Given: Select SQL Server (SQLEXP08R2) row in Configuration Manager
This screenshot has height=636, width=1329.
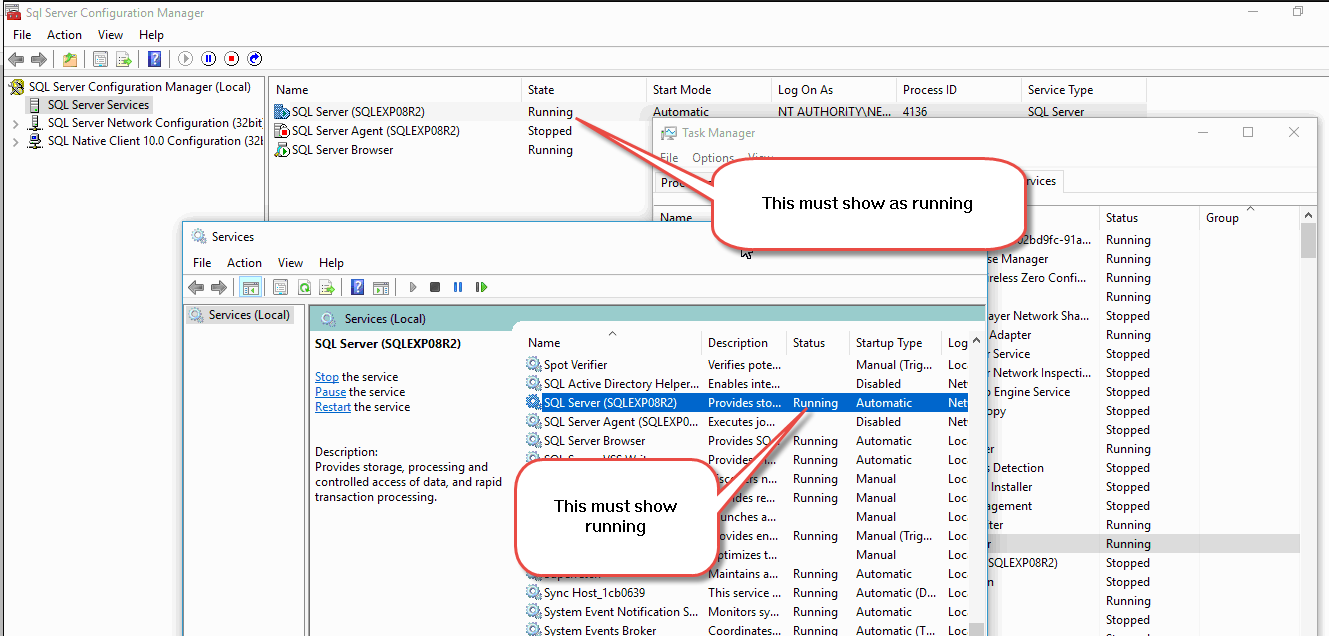Looking at the screenshot, I should pyautogui.click(x=708, y=112).
